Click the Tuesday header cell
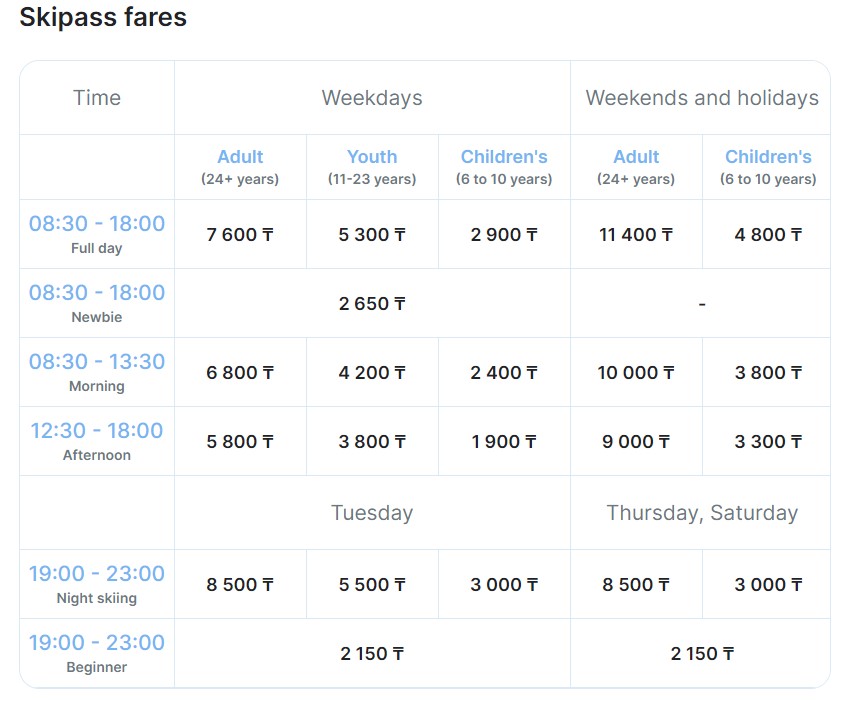 click(x=372, y=513)
